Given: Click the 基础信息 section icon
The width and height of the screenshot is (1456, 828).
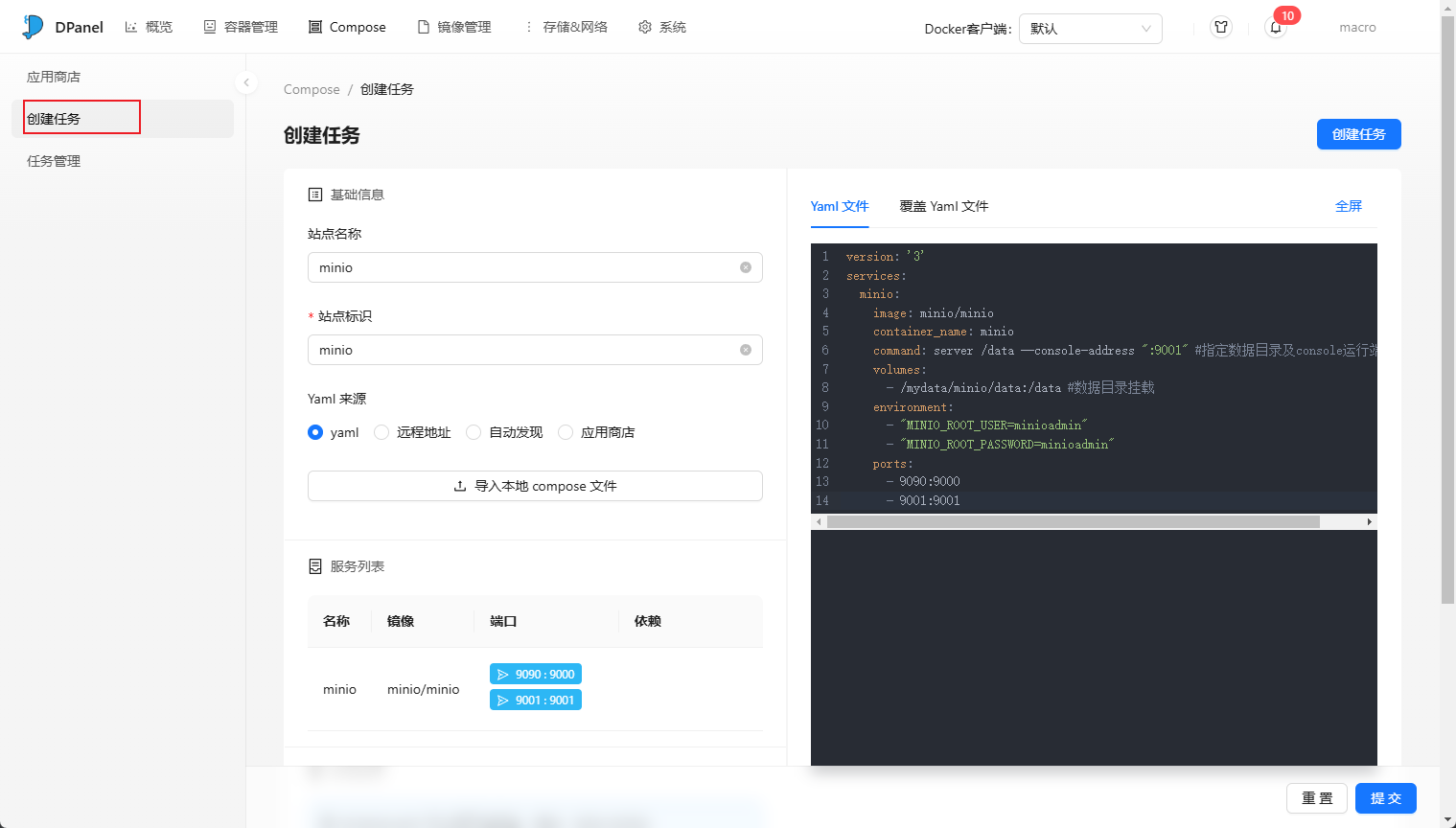Looking at the screenshot, I should (314, 195).
